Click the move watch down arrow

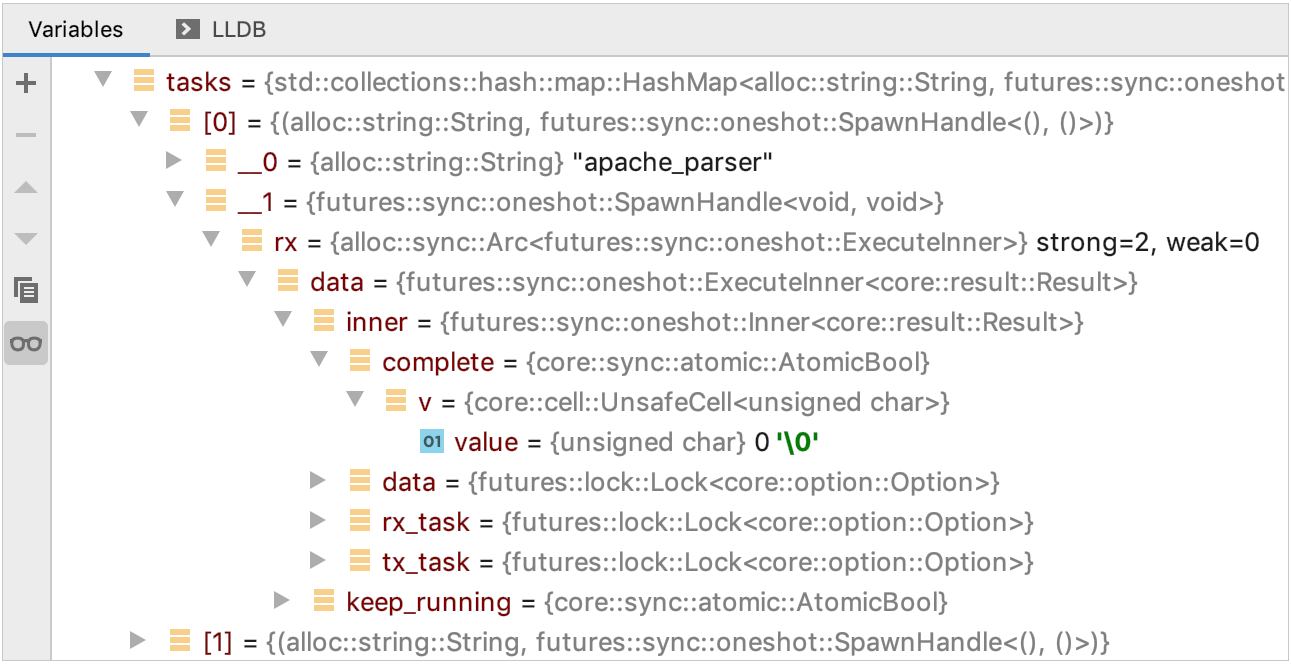point(26,239)
